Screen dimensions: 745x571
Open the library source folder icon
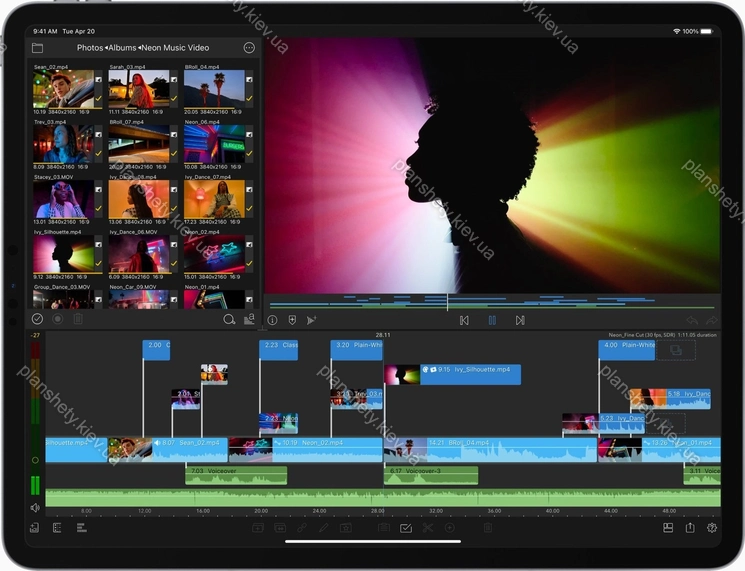click(37, 48)
